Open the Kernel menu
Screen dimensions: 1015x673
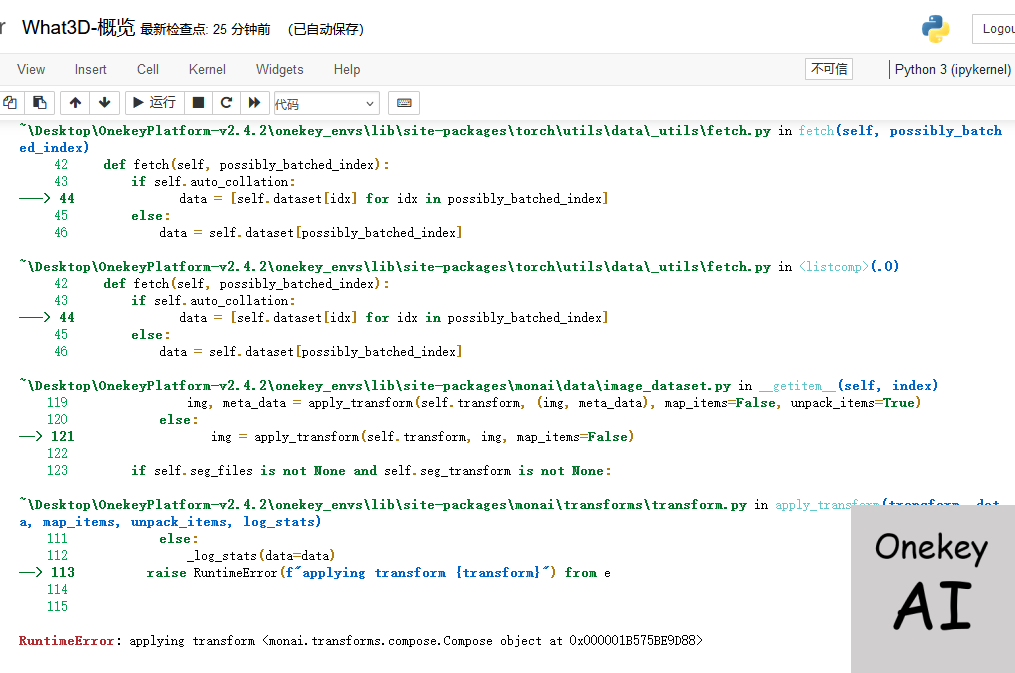tap(207, 69)
